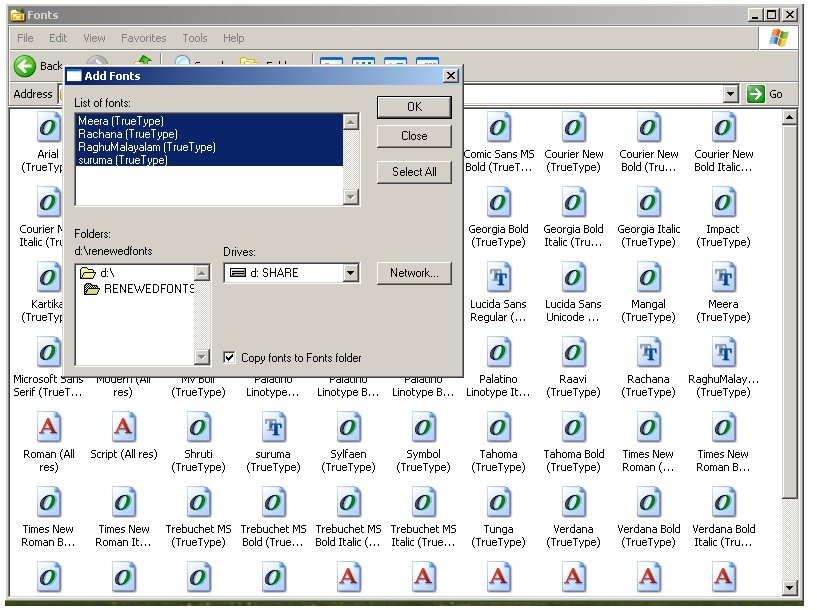The height and width of the screenshot is (610, 817).
Task: Click Folders list scroll up arrow
Action: (202, 273)
